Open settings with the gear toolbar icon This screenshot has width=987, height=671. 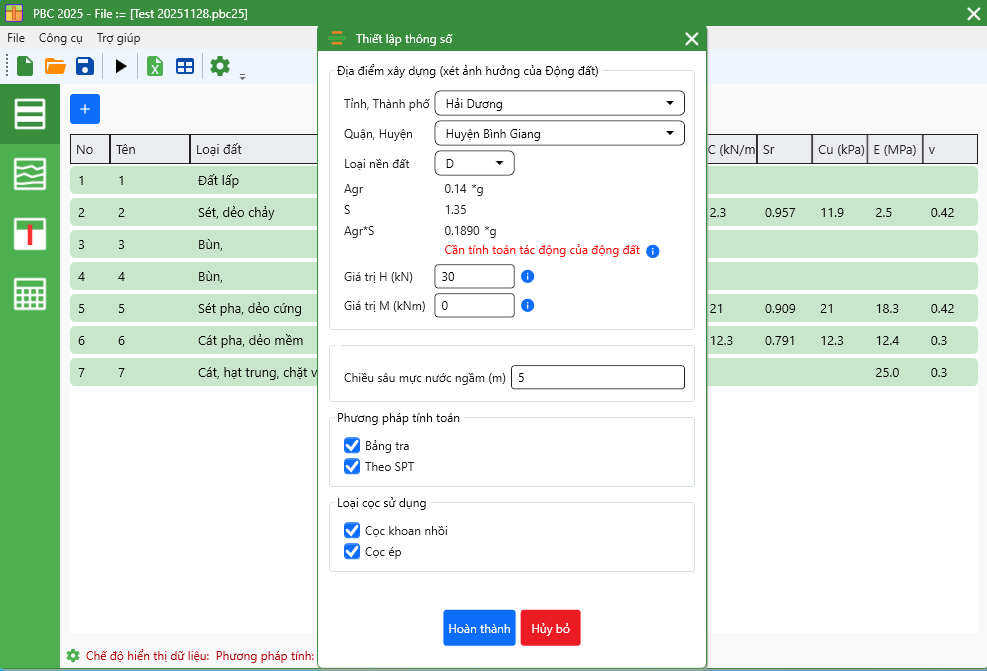tap(220, 67)
